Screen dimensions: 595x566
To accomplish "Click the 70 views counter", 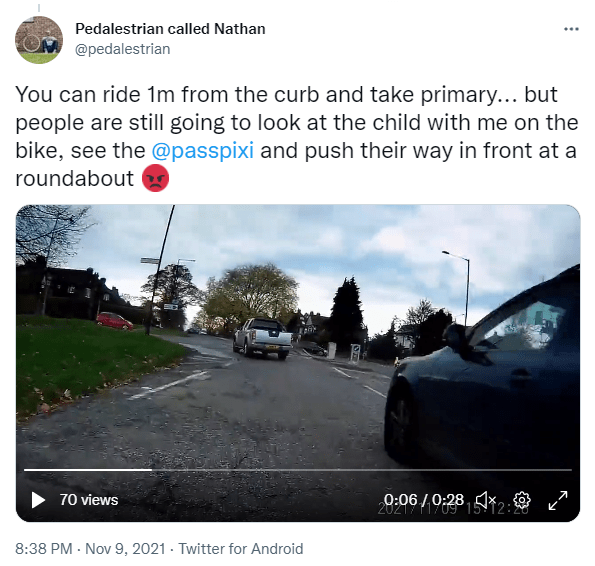I will [x=89, y=500].
